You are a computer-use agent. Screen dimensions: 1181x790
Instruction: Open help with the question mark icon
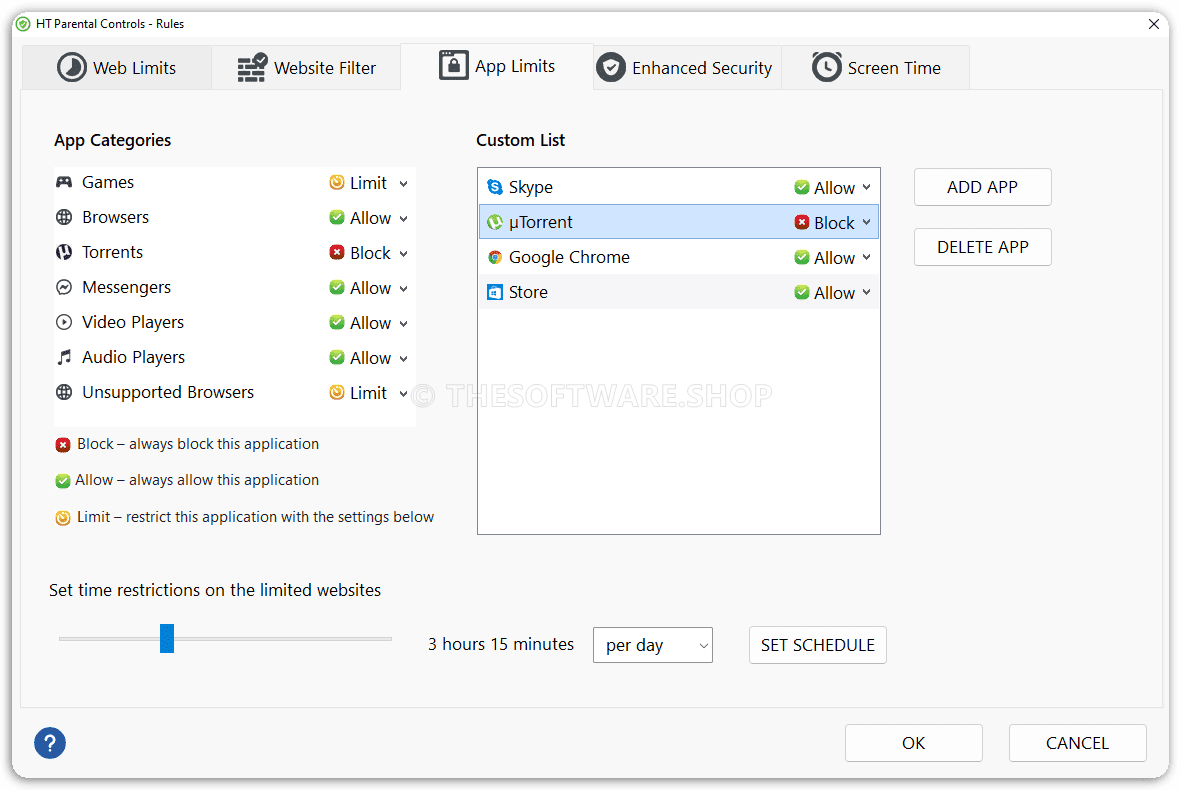click(50, 743)
